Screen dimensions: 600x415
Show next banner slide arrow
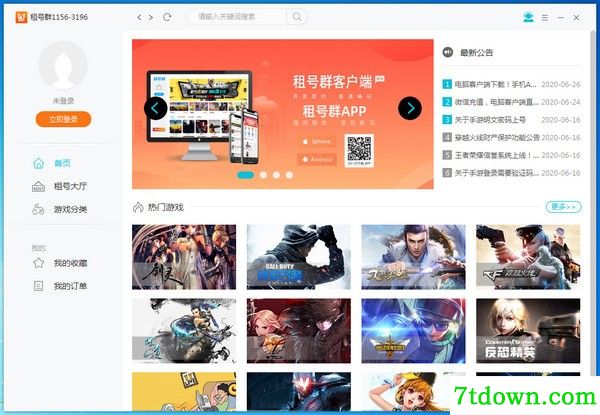click(x=410, y=108)
